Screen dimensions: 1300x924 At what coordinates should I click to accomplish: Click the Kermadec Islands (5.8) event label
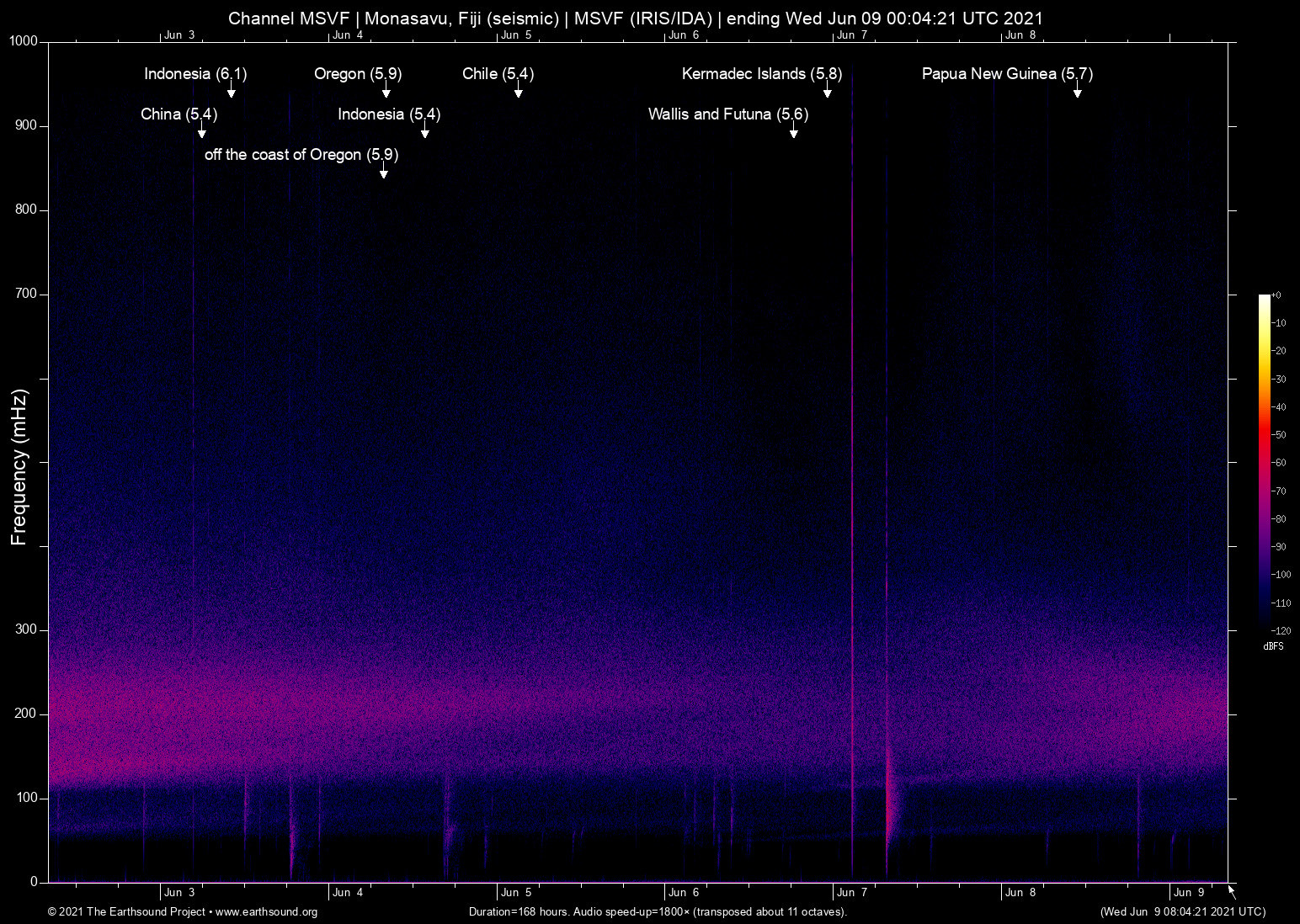tap(761, 74)
